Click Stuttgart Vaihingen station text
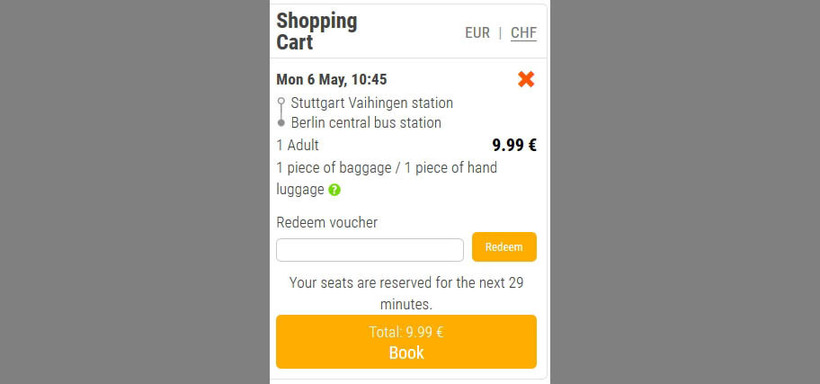This screenshot has width=820, height=384. 372,103
